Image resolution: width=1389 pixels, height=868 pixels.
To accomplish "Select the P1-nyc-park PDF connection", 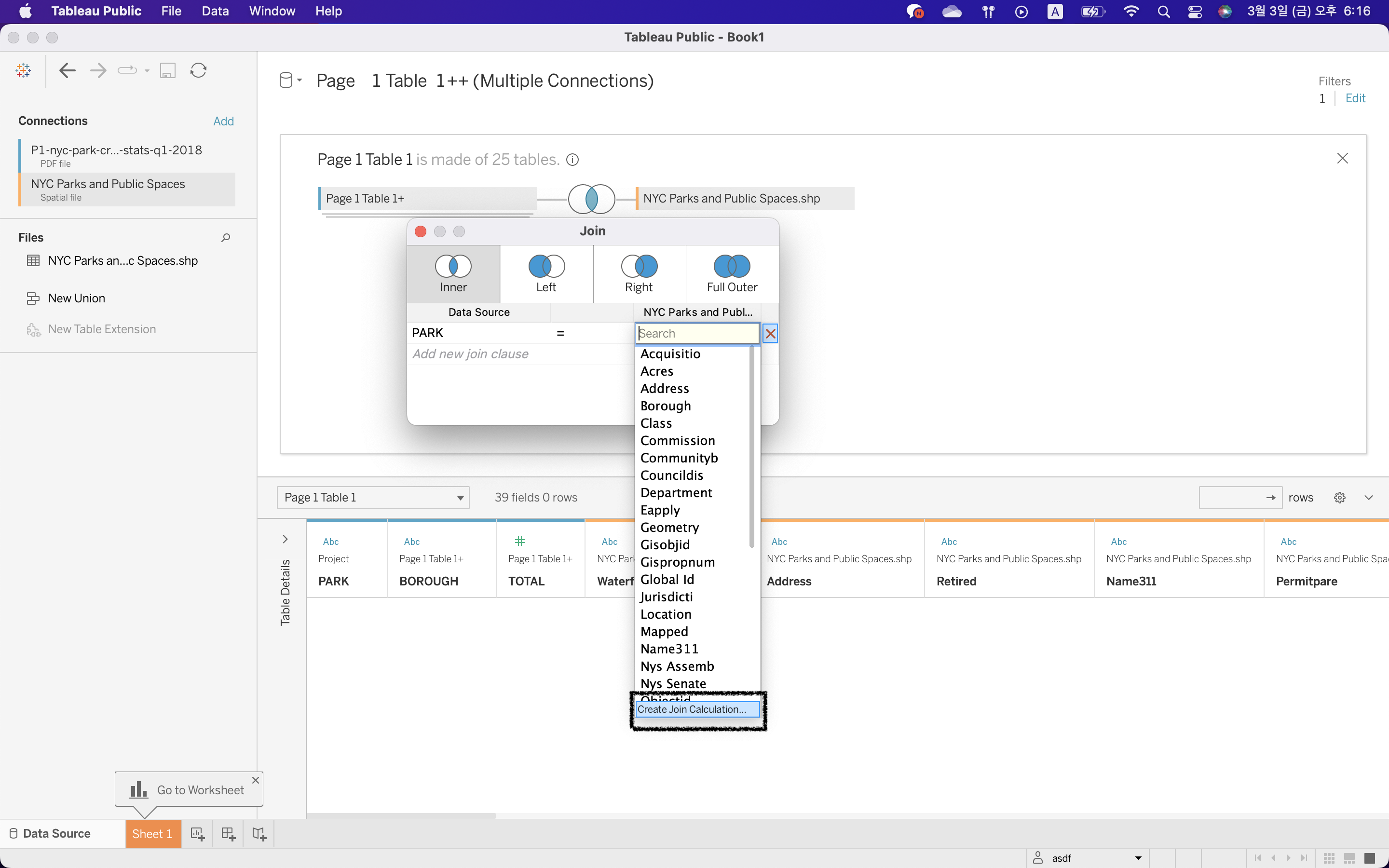I will (127, 155).
